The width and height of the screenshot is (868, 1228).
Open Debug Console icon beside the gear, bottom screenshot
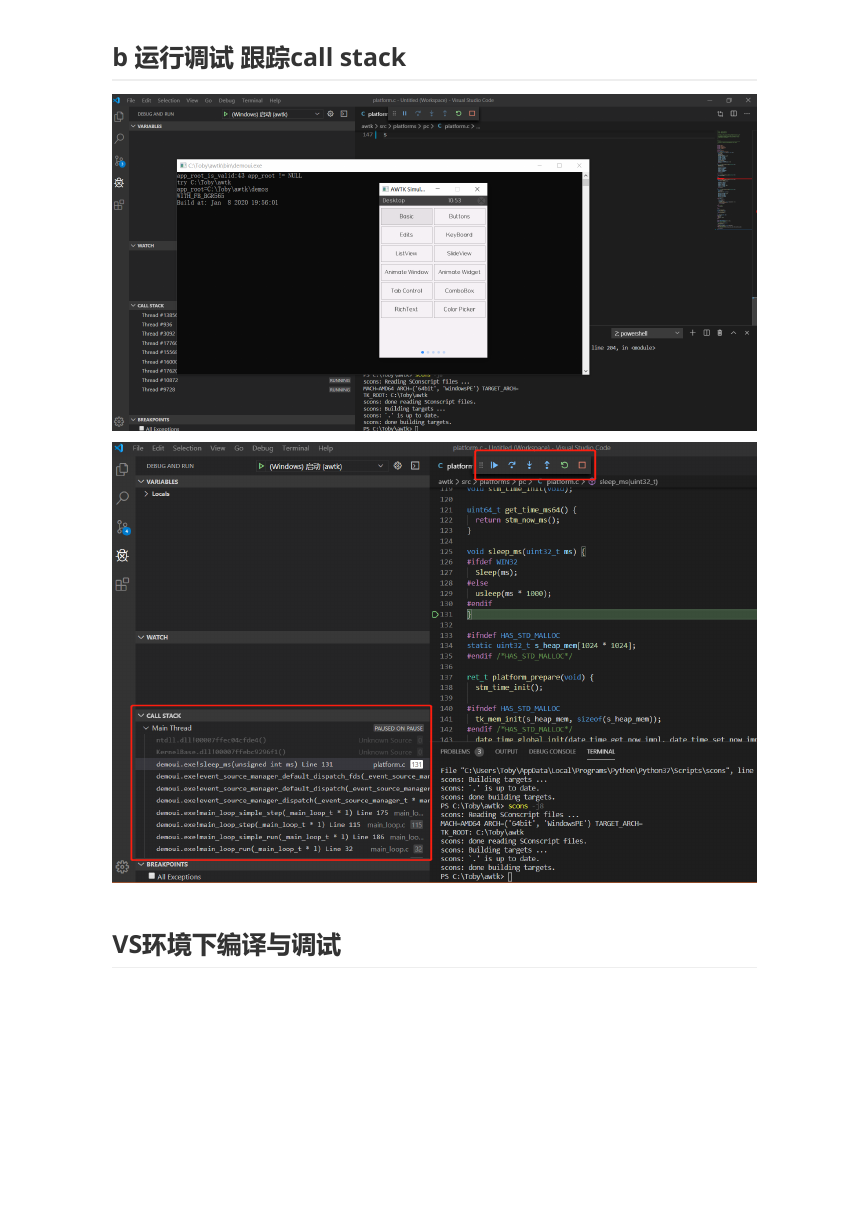pyautogui.click(x=415, y=466)
